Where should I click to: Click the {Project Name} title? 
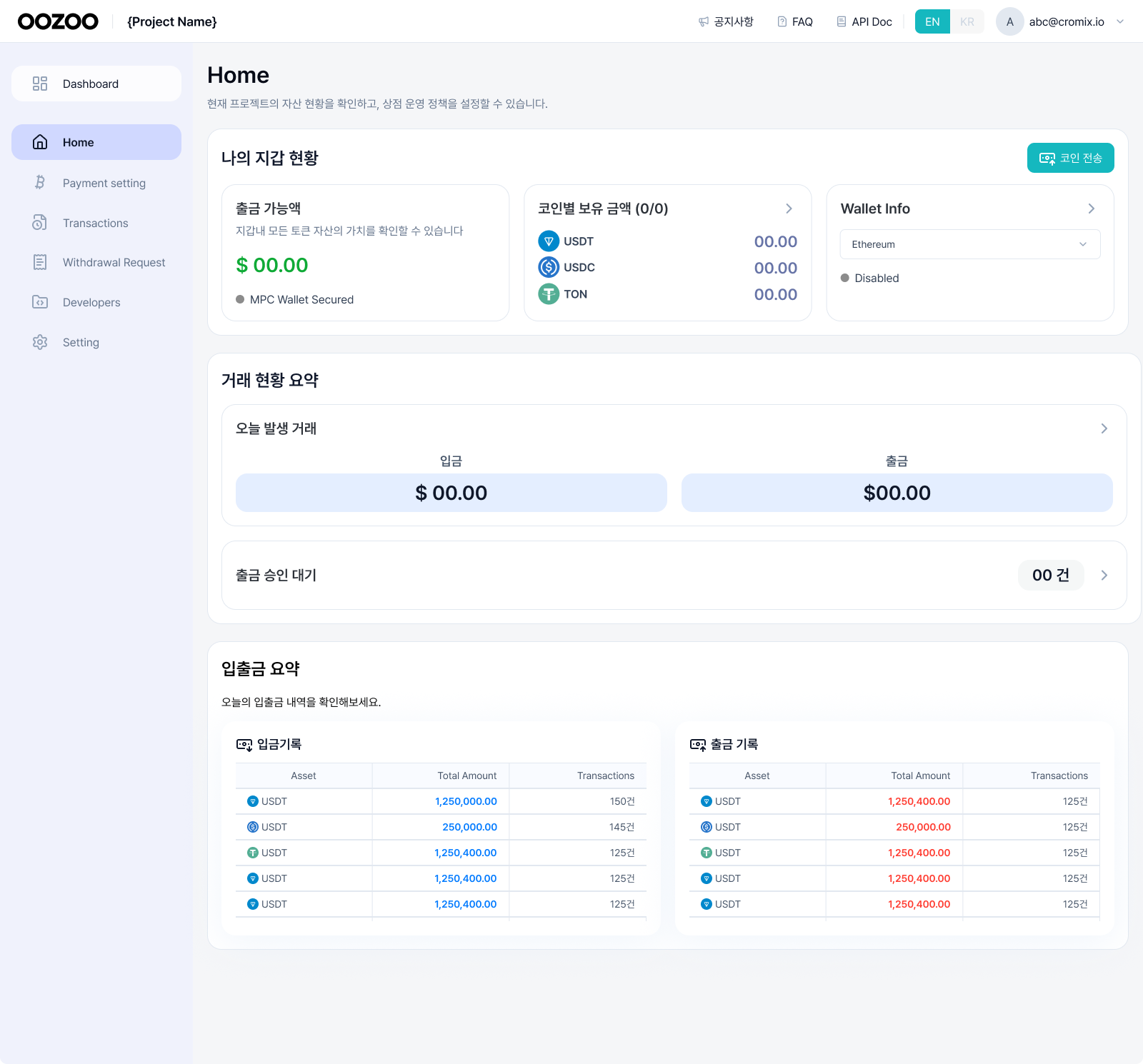(x=172, y=21)
